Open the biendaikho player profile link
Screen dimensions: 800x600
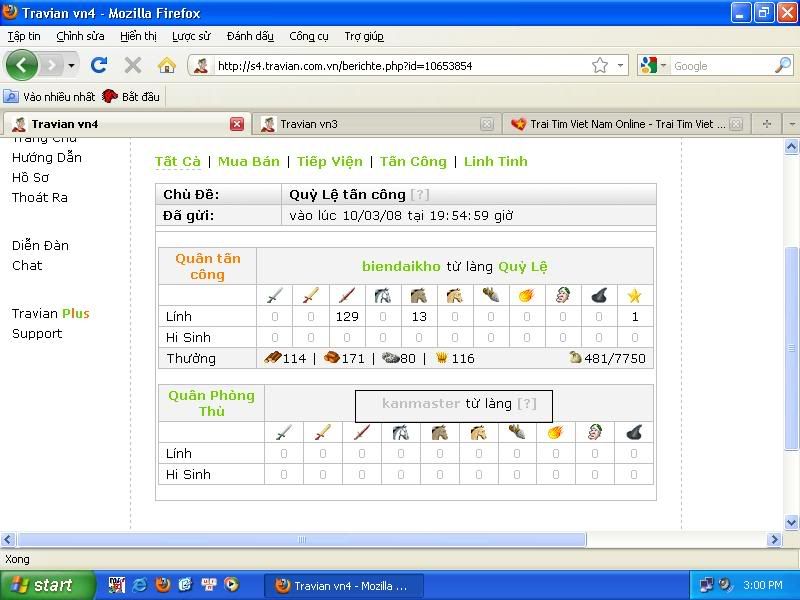(401, 266)
